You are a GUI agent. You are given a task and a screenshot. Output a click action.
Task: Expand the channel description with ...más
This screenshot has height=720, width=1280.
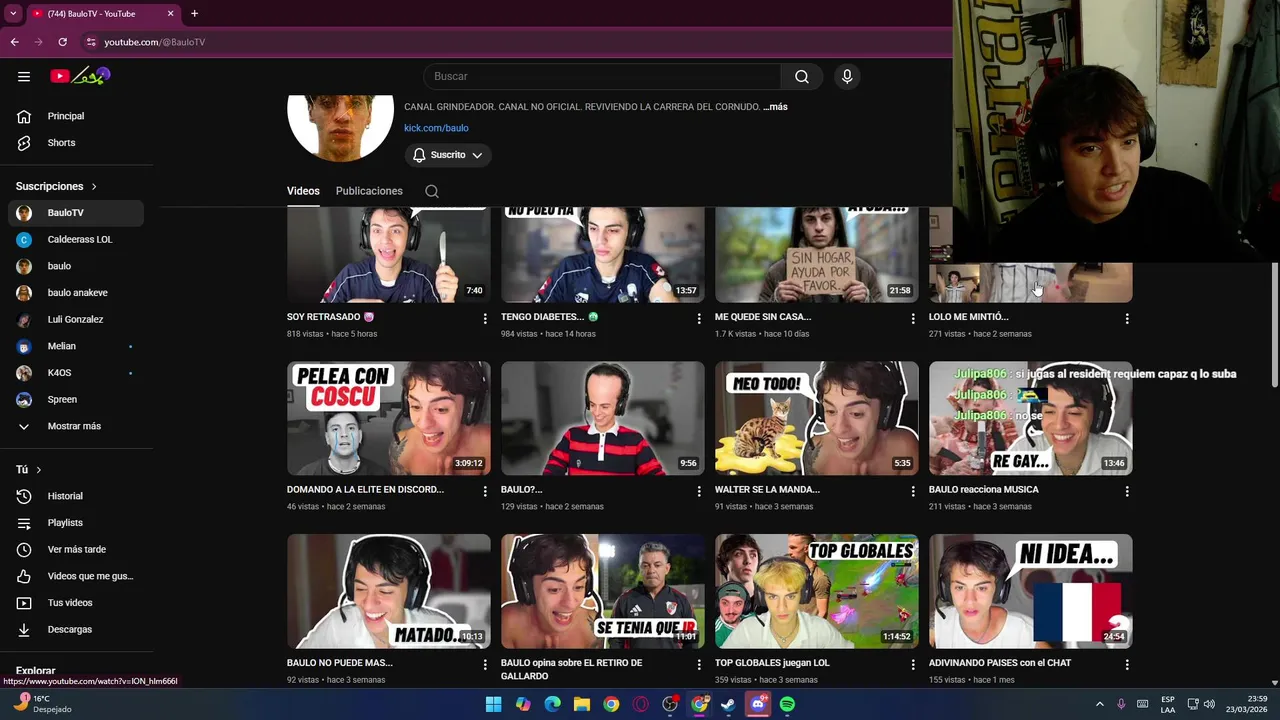[775, 107]
